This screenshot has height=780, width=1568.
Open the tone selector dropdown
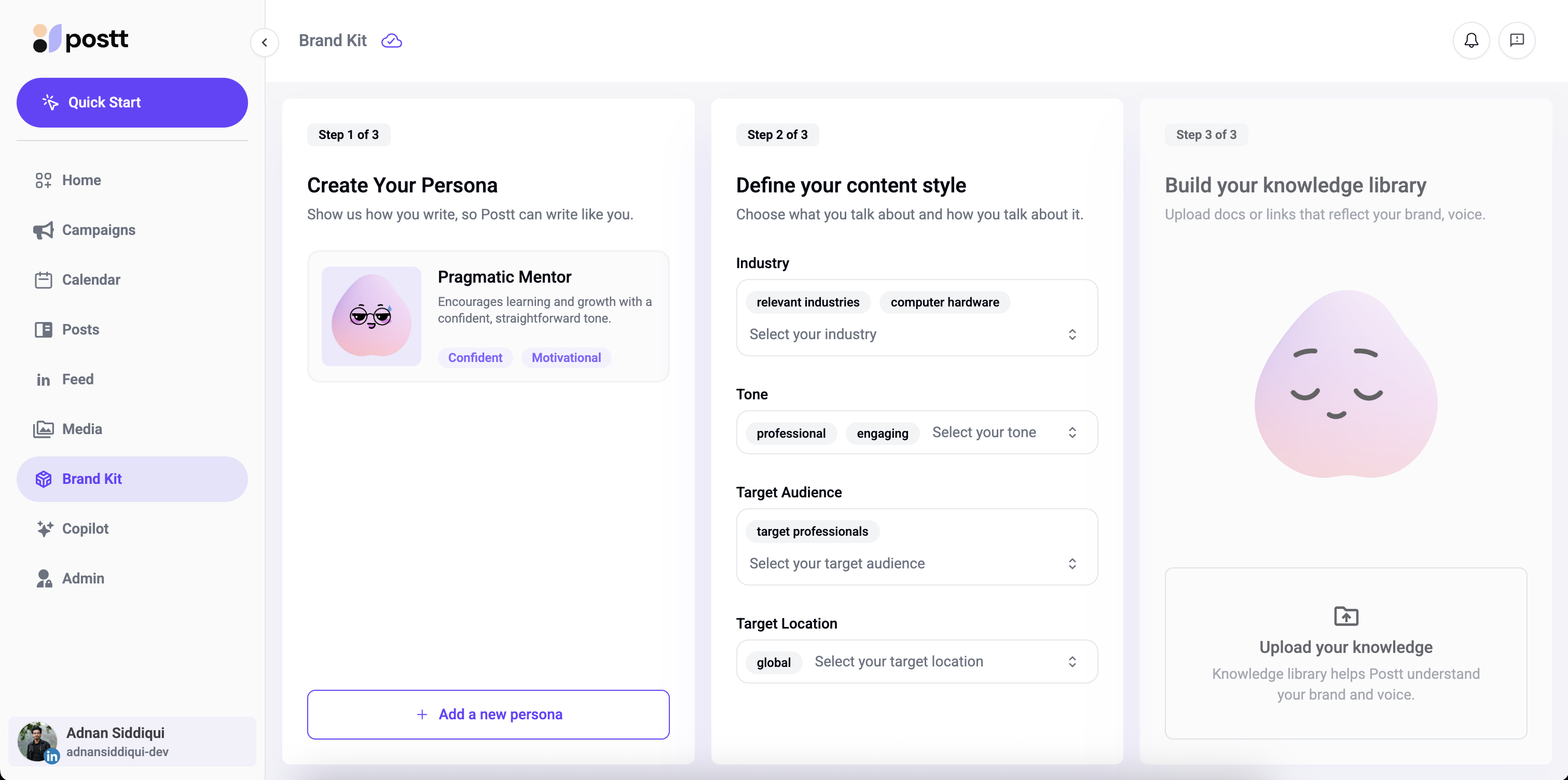[1071, 433]
